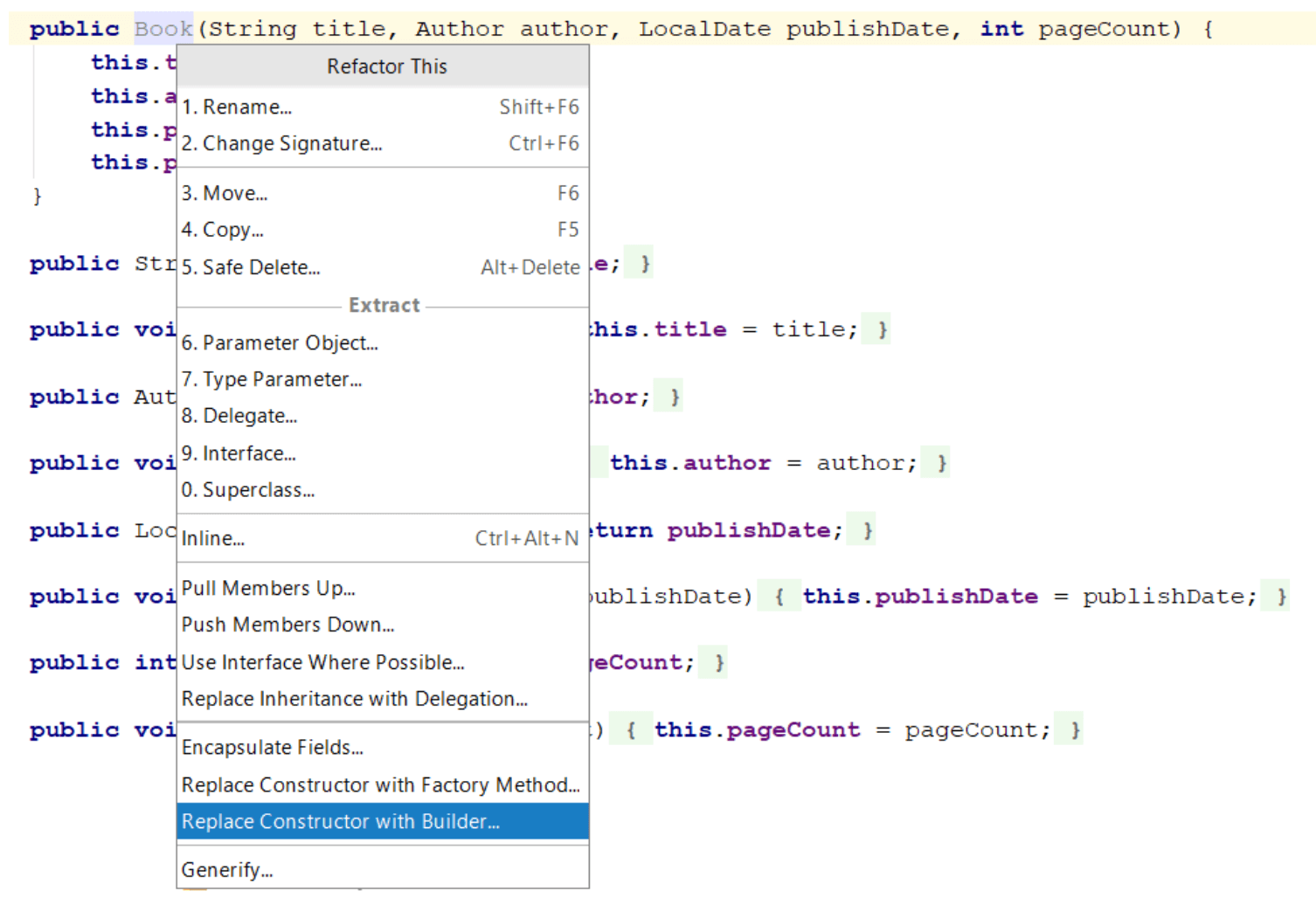Select Push Members Down

pos(287,625)
